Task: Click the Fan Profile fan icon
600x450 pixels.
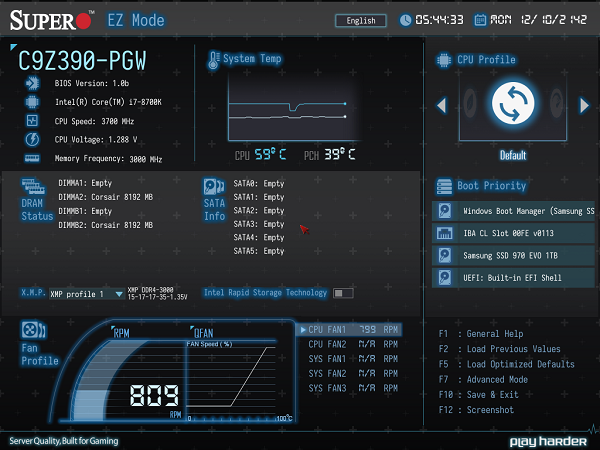Action: click(34, 330)
